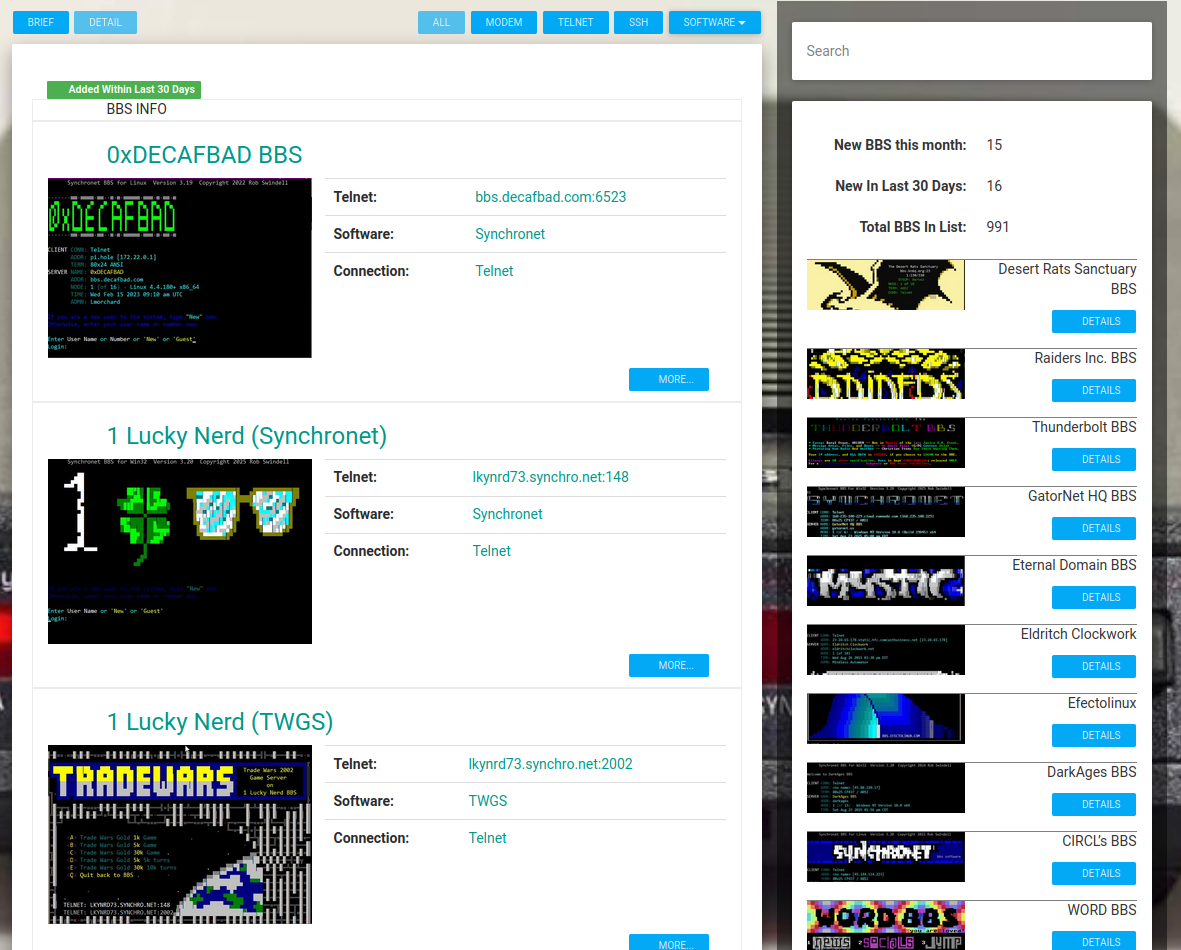The image size is (1181, 950).
Task: Open CIRCL's BBS thumbnail
Action: coord(886,857)
